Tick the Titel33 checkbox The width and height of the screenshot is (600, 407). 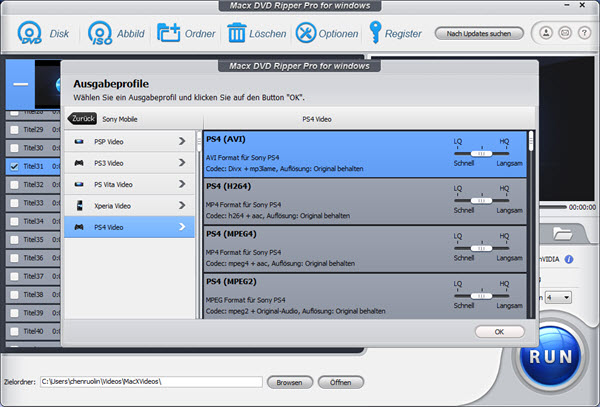tap(14, 203)
